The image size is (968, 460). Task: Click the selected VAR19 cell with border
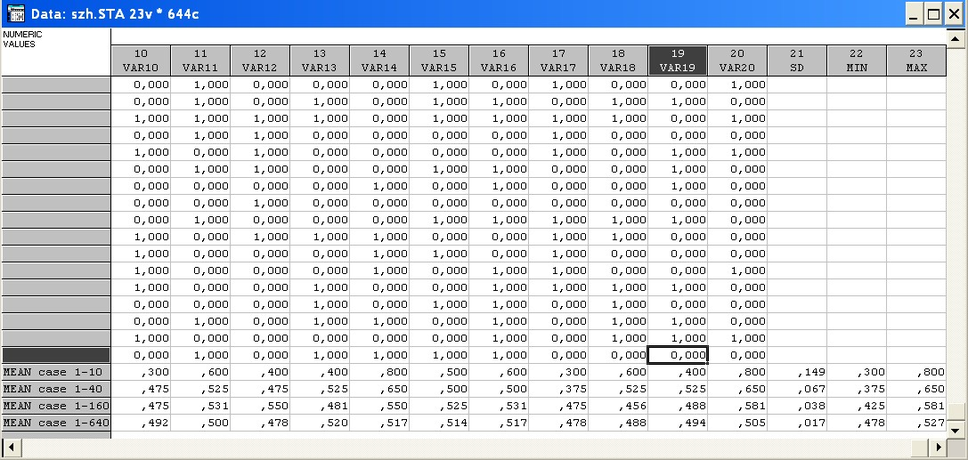(678, 355)
